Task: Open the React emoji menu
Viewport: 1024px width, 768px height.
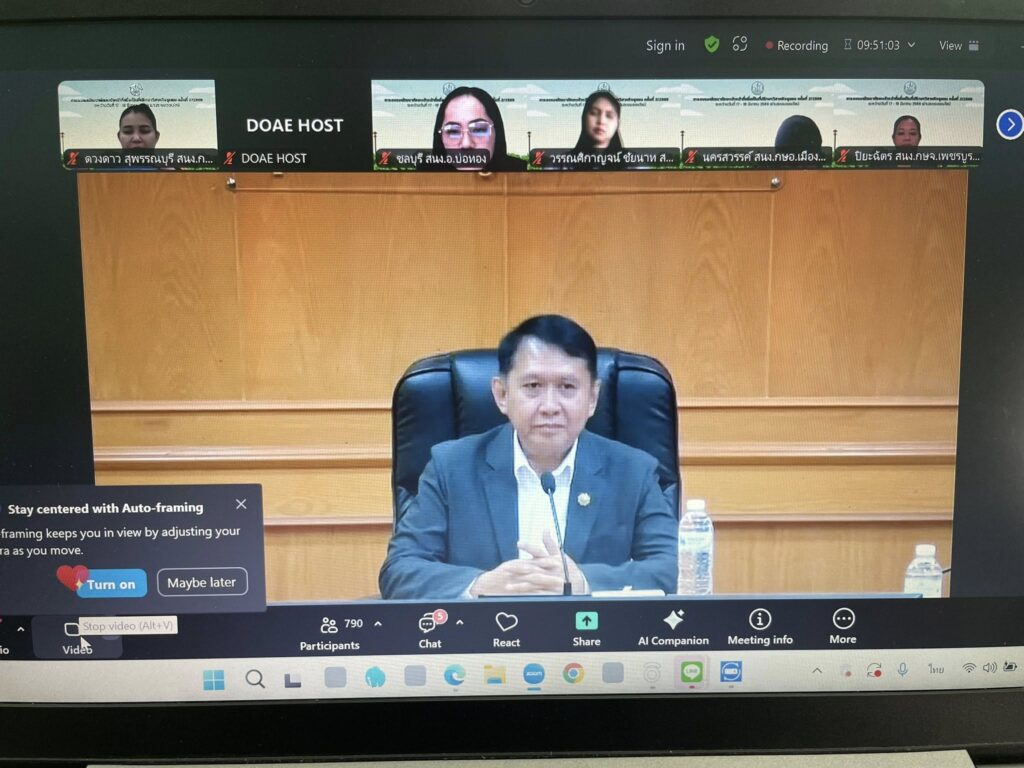Action: click(x=506, y=628)
